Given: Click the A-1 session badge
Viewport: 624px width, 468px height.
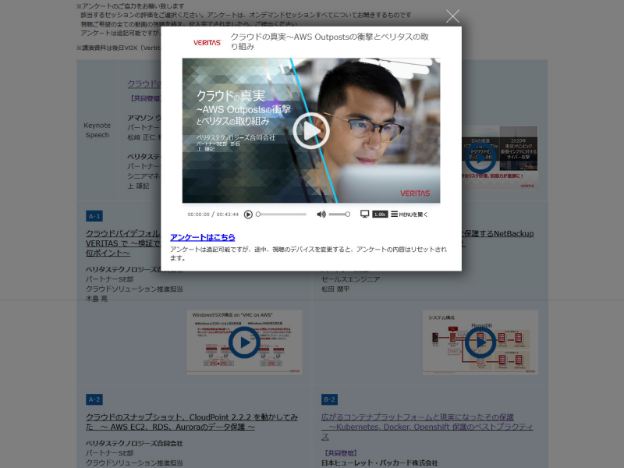Looking at the screenshot, I should [x=94, y=216].
